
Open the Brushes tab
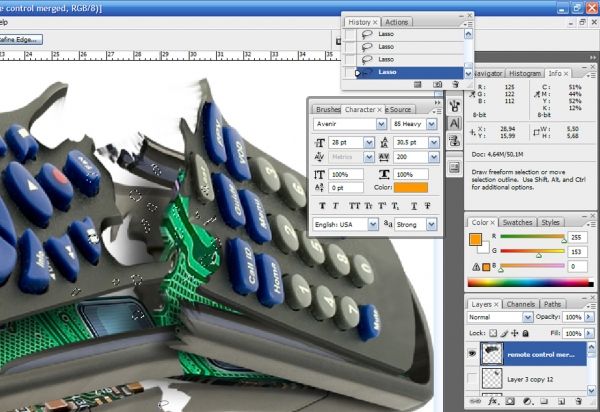(327, 109)
